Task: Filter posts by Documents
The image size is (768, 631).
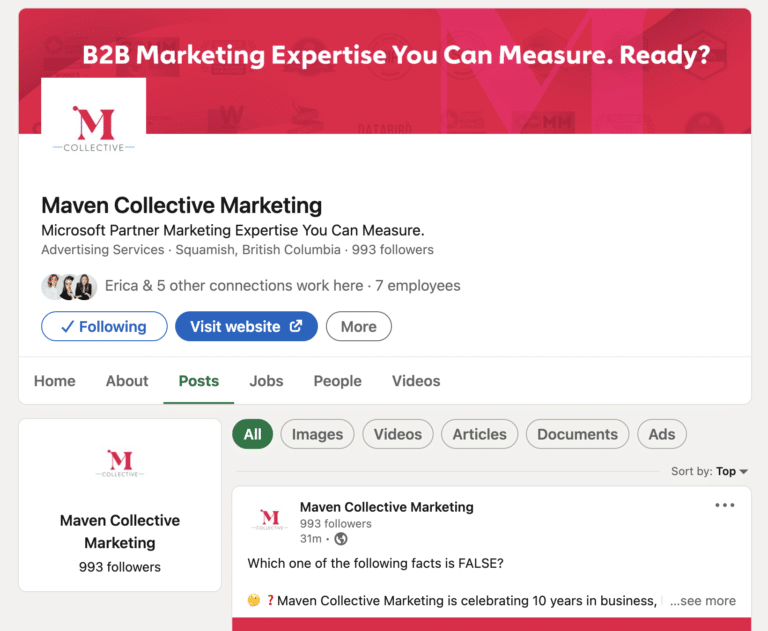Action: (577, 434)
